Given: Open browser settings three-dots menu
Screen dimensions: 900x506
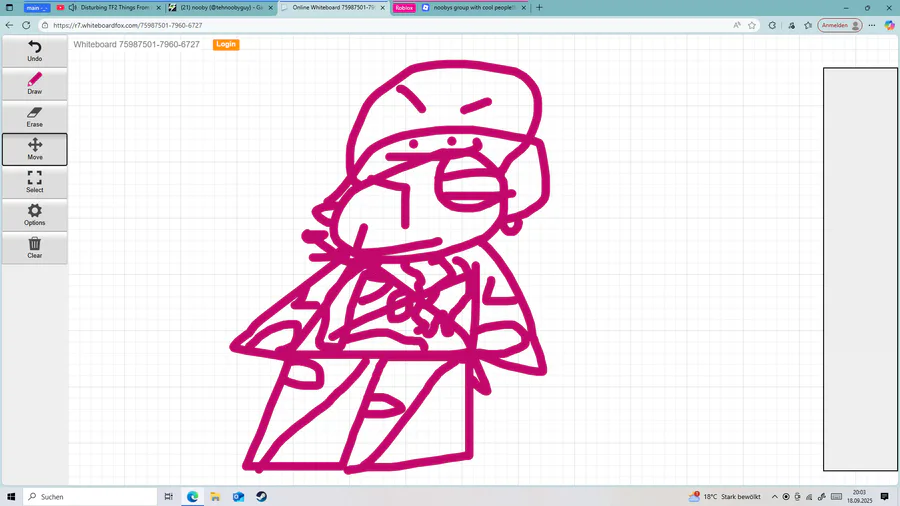Looking at the screenshot, I should [872, 25].
